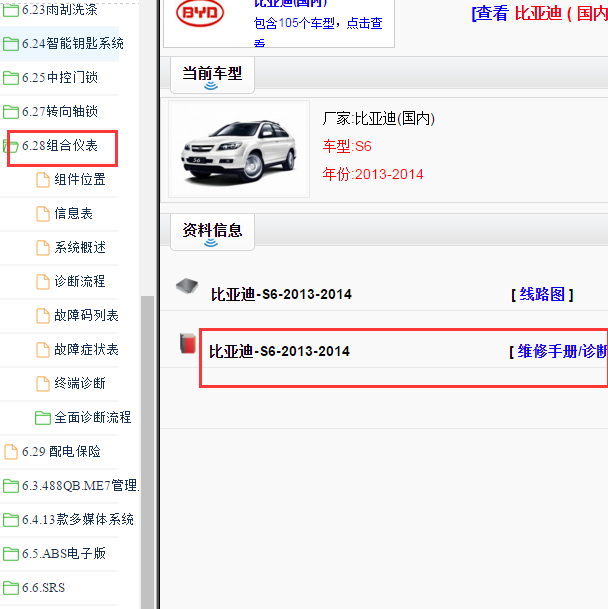Open the 6.29 配电保险 document
This screenshot has height=609, width=608.
pos(61,451)
